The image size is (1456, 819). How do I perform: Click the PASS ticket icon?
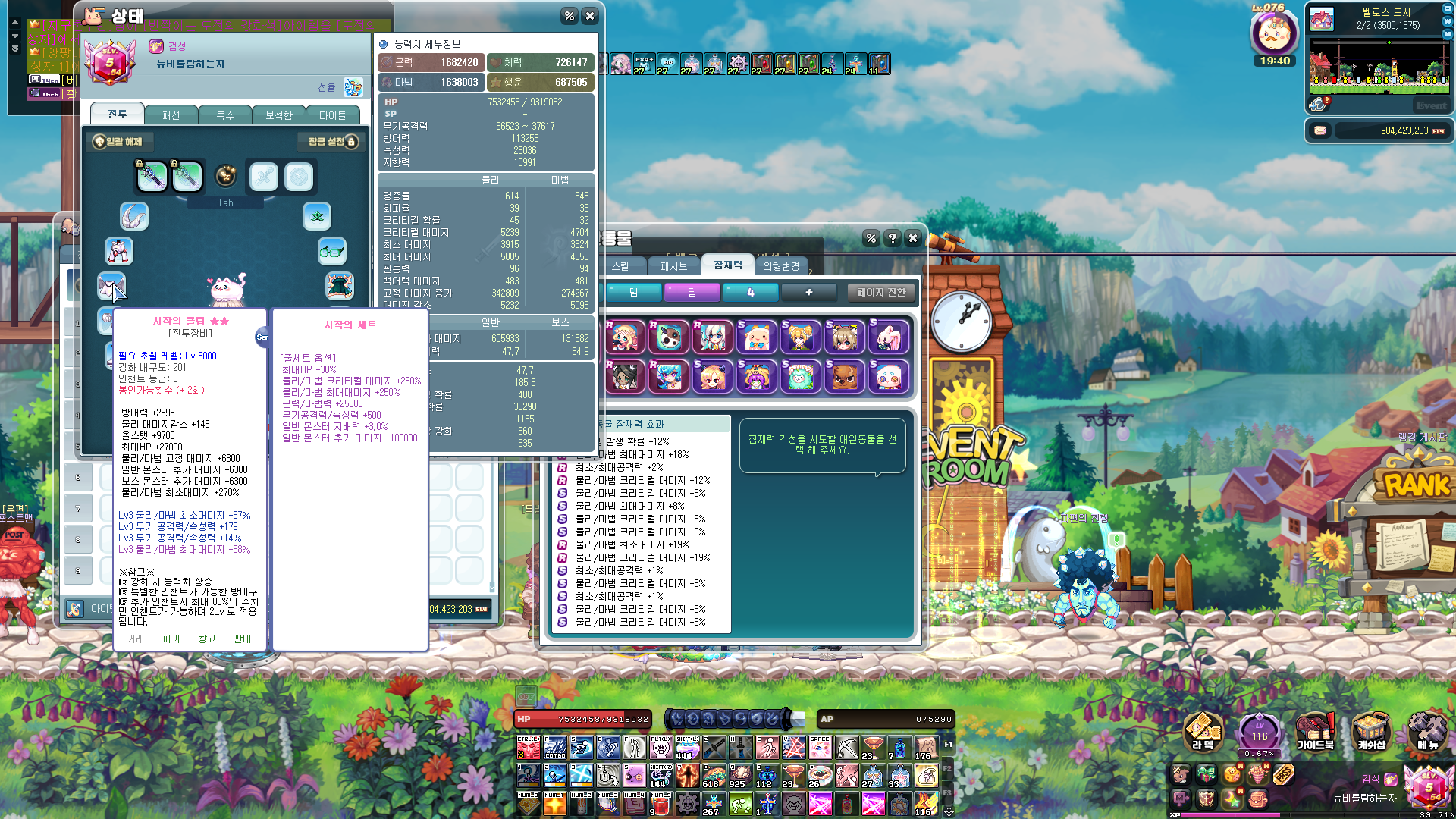pyautogui.click(x=1283, y=774)
